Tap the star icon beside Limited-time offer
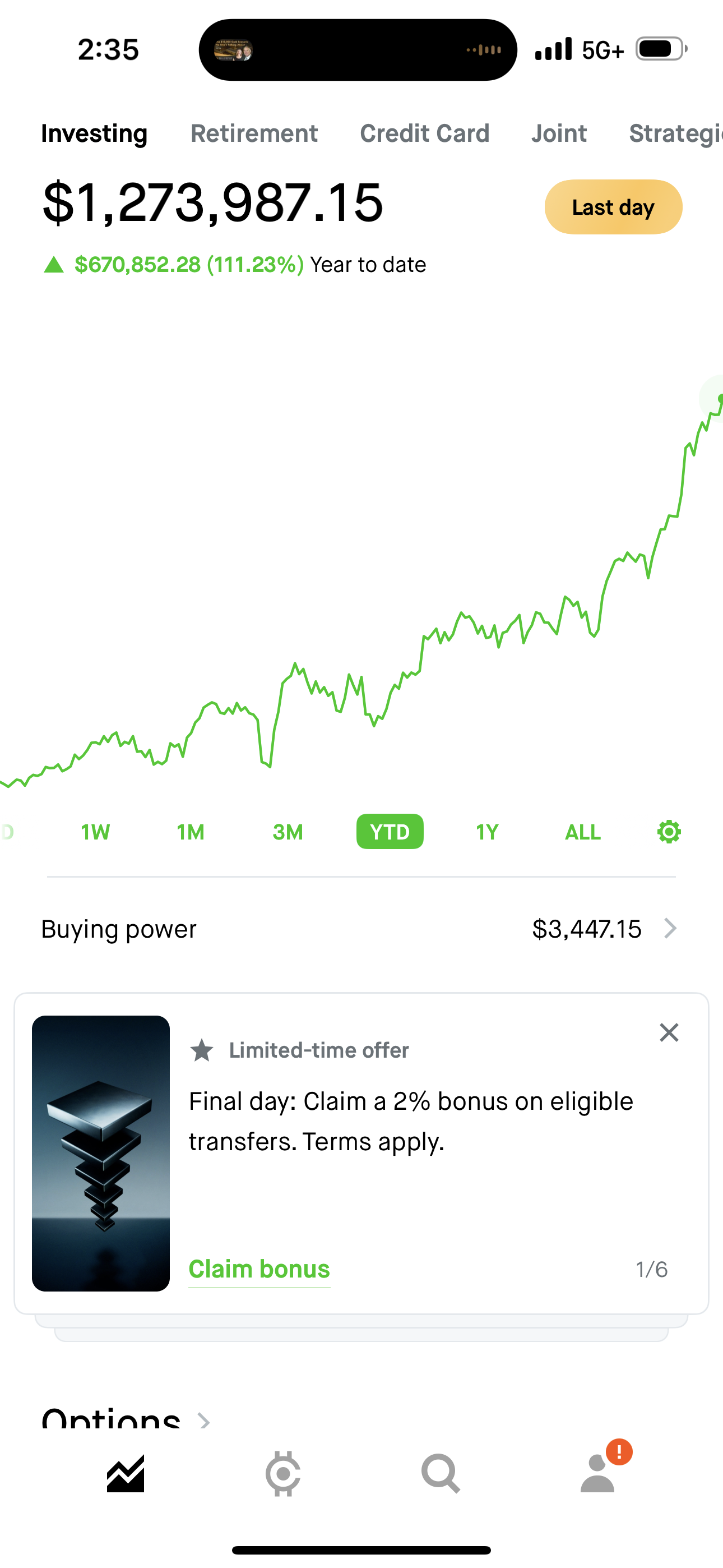Viewport: 723px width, 1568px height. tap(202, 1050)
